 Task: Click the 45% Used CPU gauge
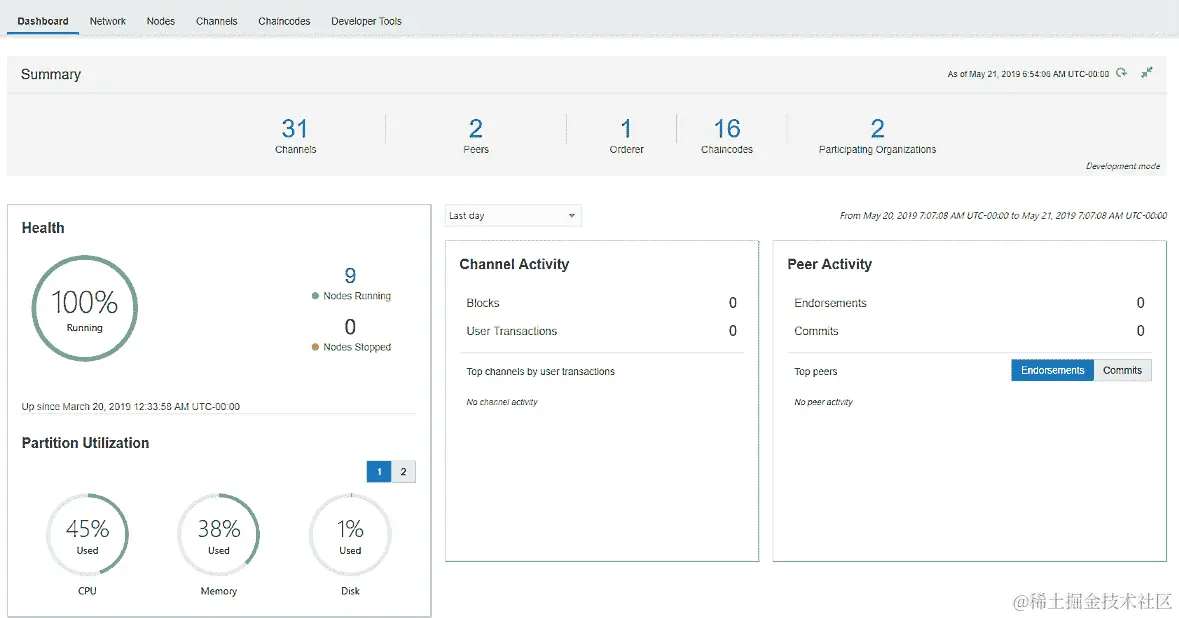tap(87, 535)
